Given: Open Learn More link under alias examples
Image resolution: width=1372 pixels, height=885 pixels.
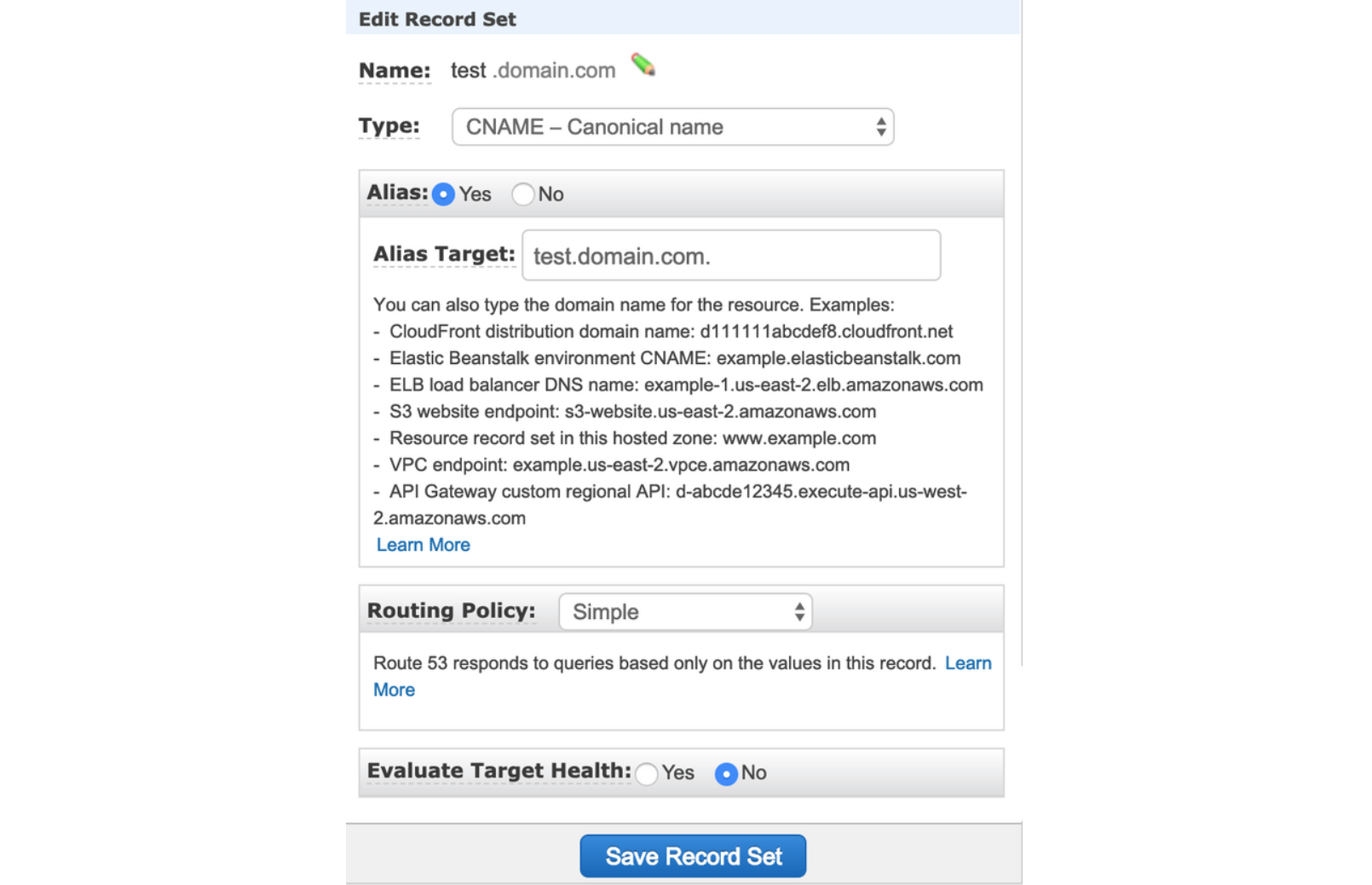Looking at the screenshot, I should point(423,545).
